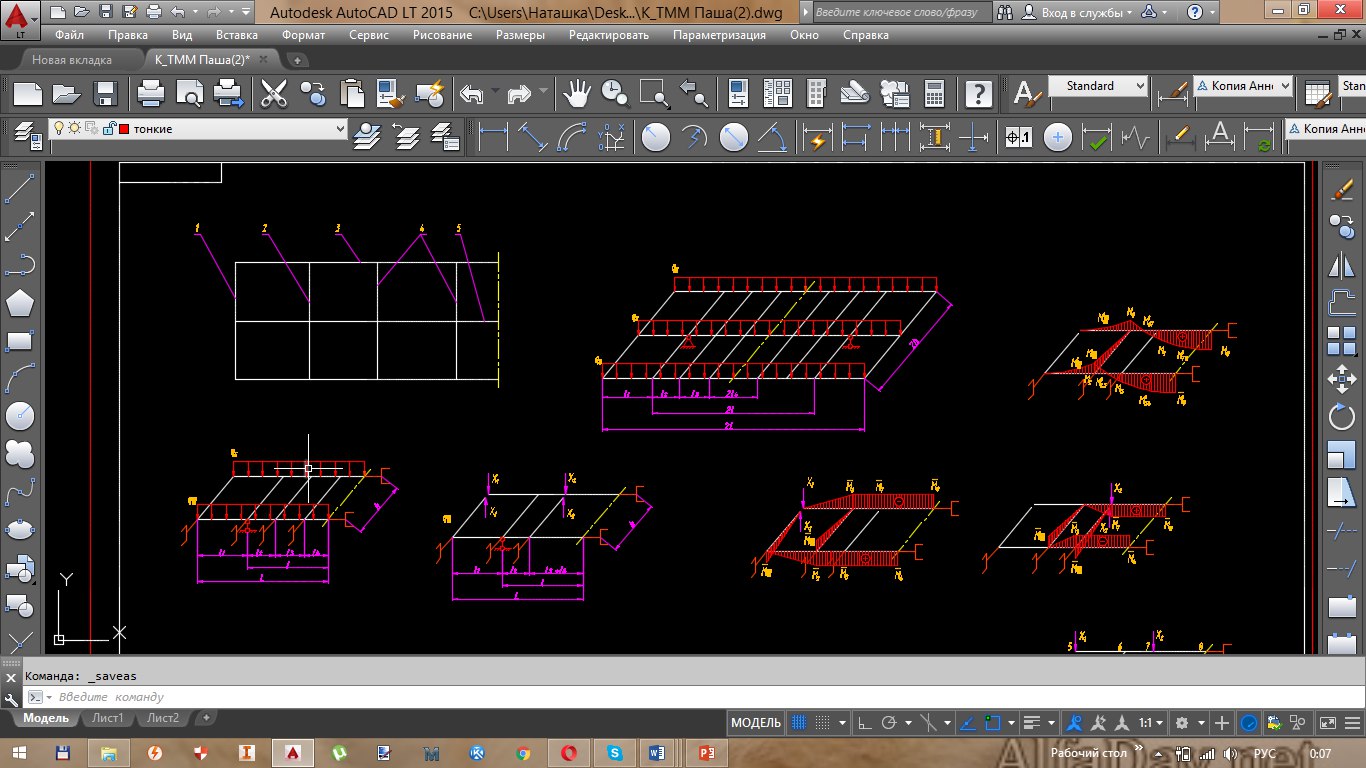
Task: Select Radius dimension tool
Action: 656,136
